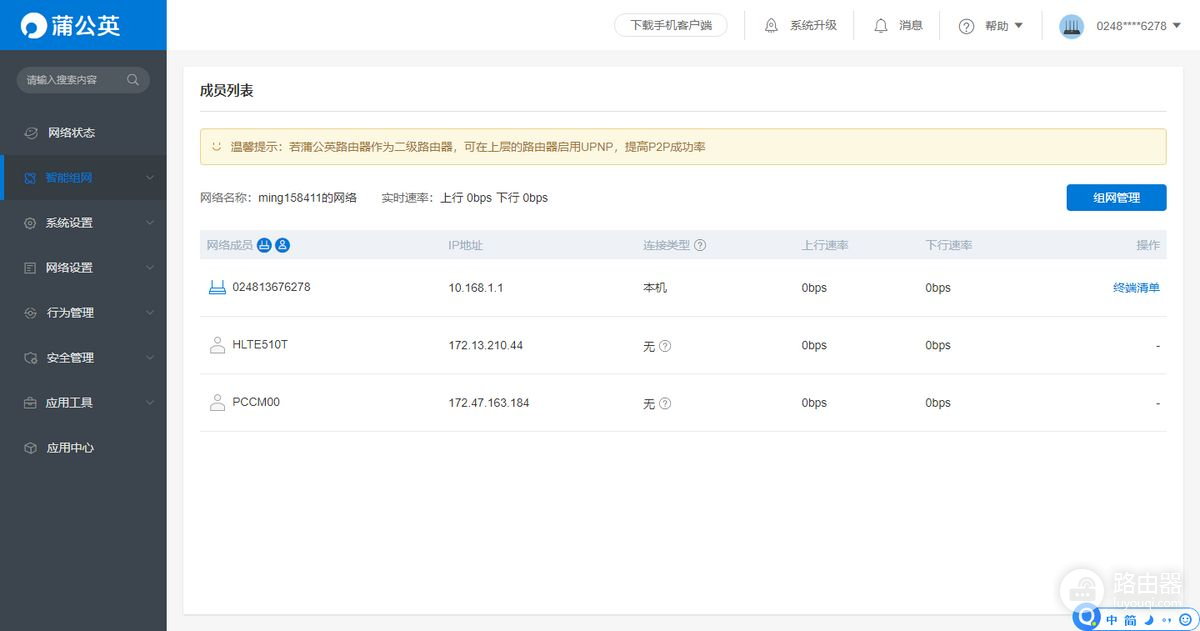Viewport: 1200px width, 631px height.
Task: Open the 终端清单 link
Action: tap(1136, 288)
